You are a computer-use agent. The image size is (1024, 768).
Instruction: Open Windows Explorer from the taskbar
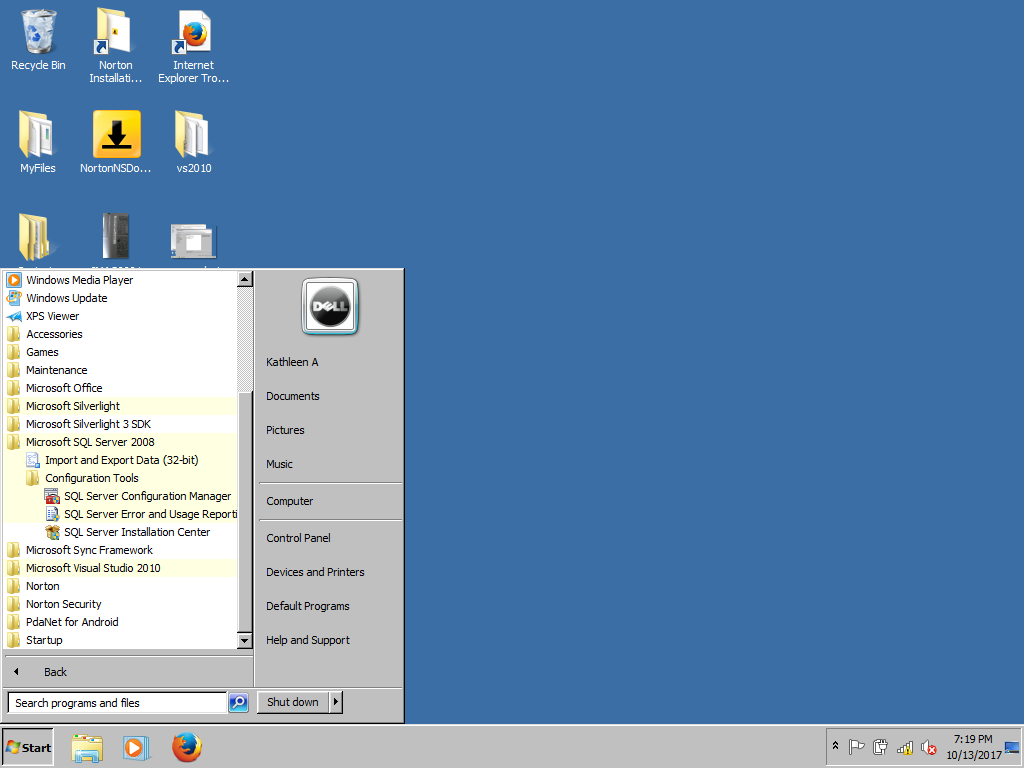87,748
